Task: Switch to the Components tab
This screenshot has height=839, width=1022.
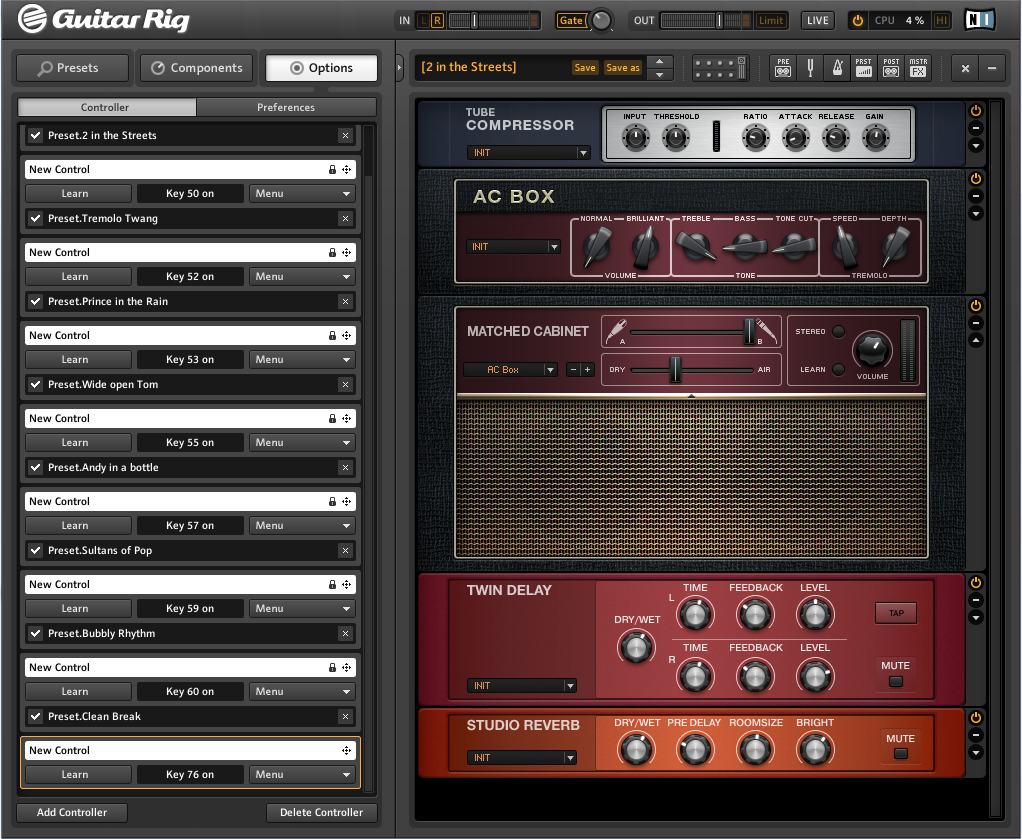Action: [x=197, y=68]
